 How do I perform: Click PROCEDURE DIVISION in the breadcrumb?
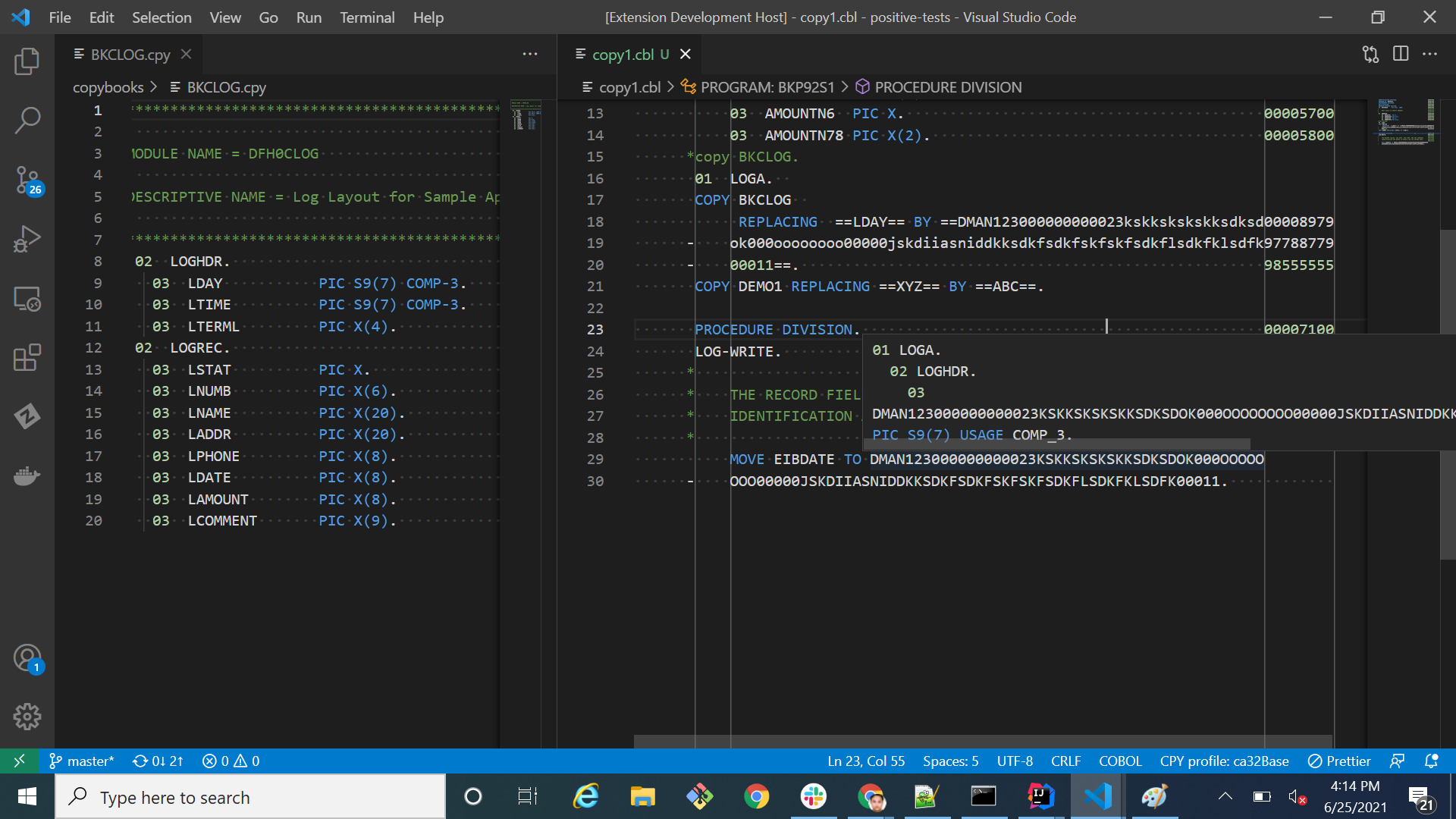(x=948, y=87)
